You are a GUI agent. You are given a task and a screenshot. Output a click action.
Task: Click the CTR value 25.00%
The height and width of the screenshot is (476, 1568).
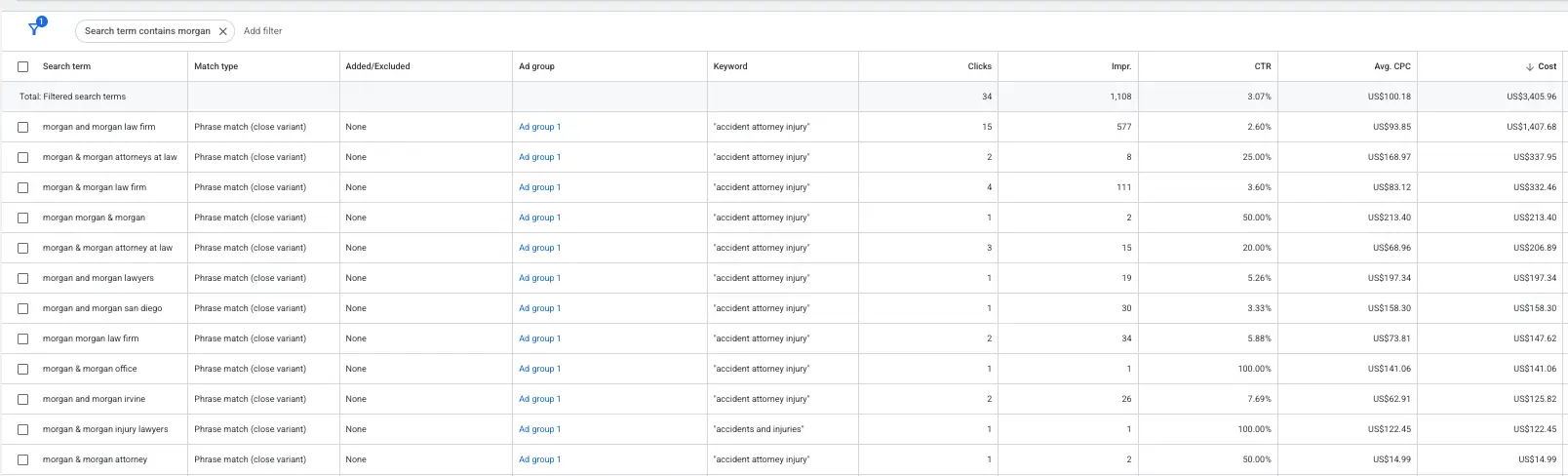[1257, 157]
